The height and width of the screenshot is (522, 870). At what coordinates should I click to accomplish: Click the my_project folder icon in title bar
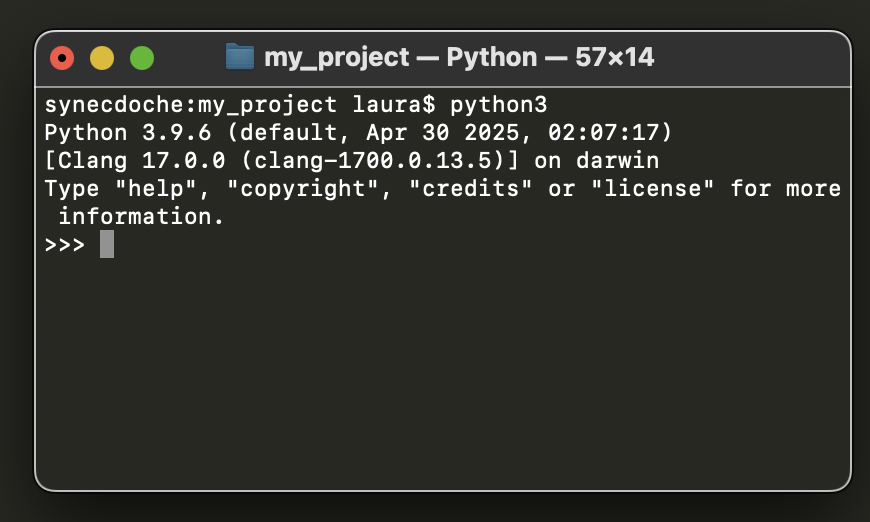[x=240, y=57]
